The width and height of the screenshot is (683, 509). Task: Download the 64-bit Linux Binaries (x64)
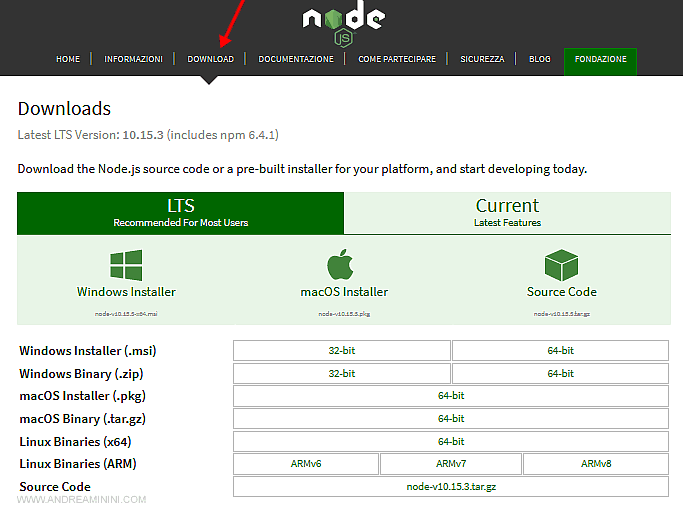click(451, 442)
